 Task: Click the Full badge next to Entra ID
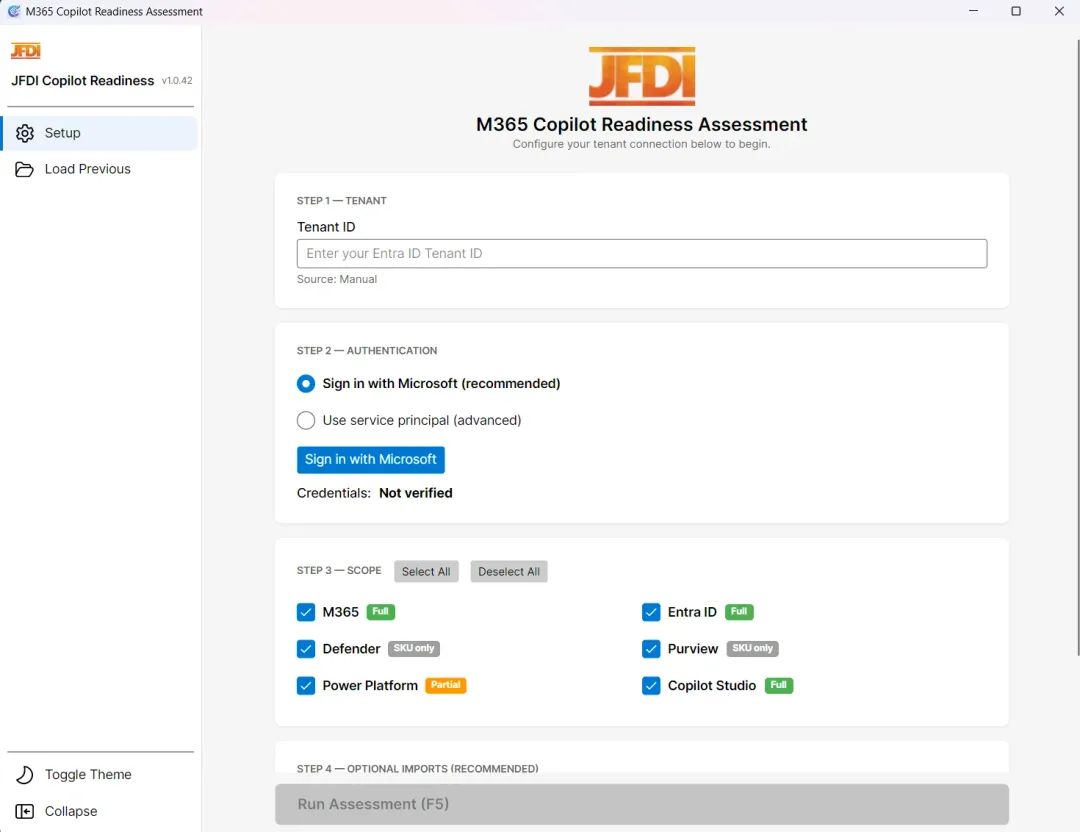pyautogui.click(x=739, y=612)
